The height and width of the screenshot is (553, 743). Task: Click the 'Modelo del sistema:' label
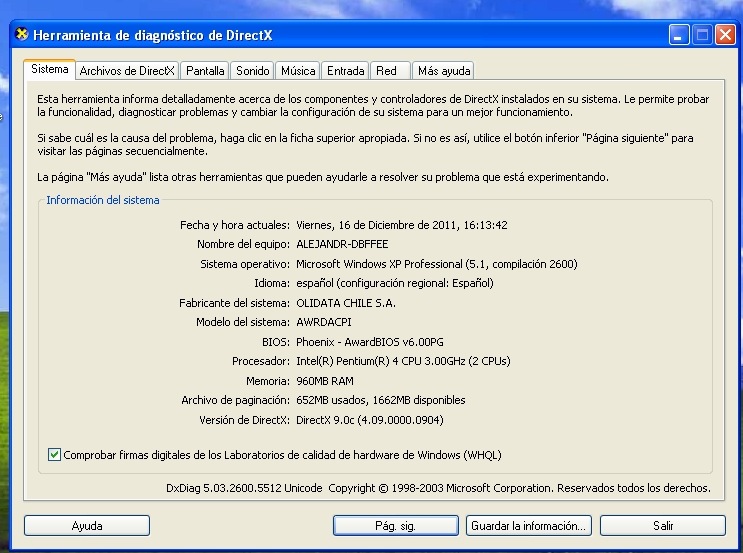(243, 322)
